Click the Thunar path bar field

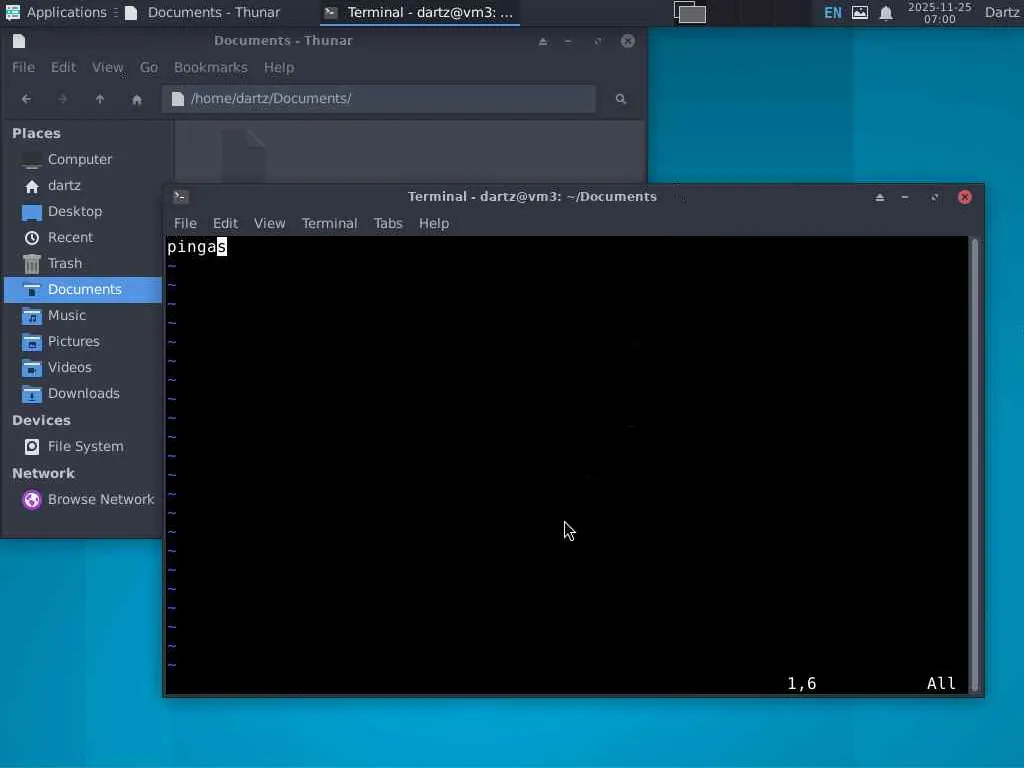pos(379,99)
